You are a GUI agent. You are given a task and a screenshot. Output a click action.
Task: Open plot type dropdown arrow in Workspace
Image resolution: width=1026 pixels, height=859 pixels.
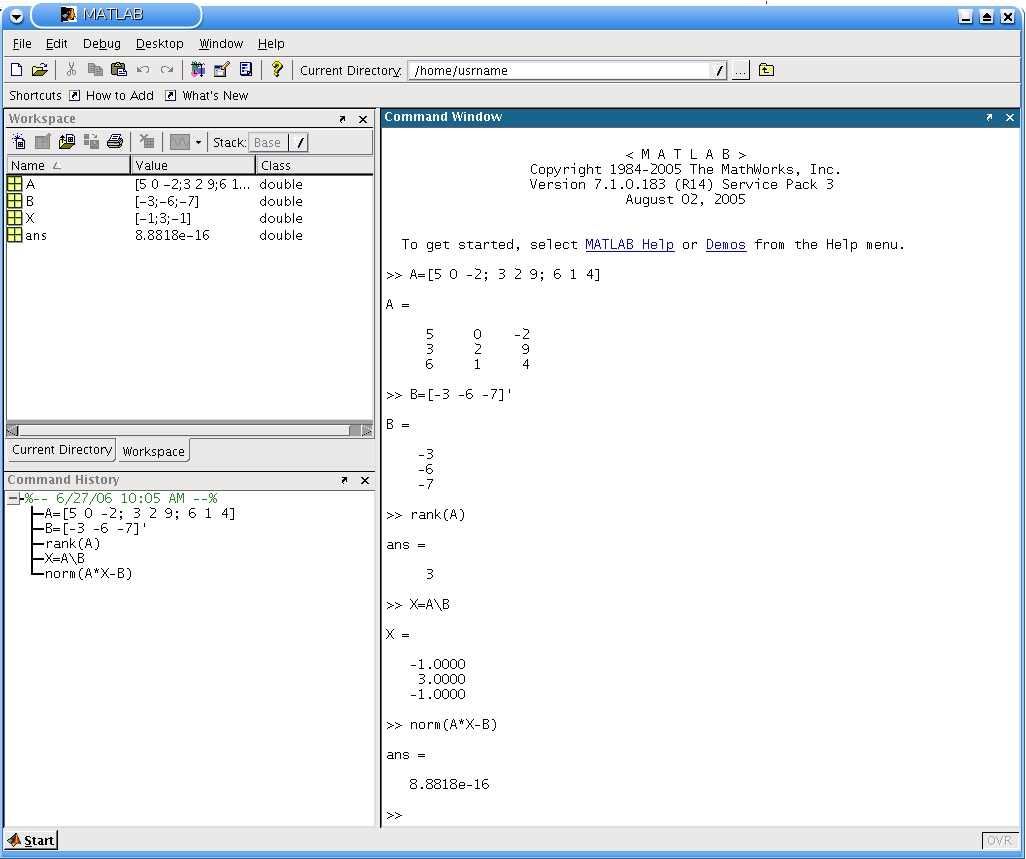(198, 142)
